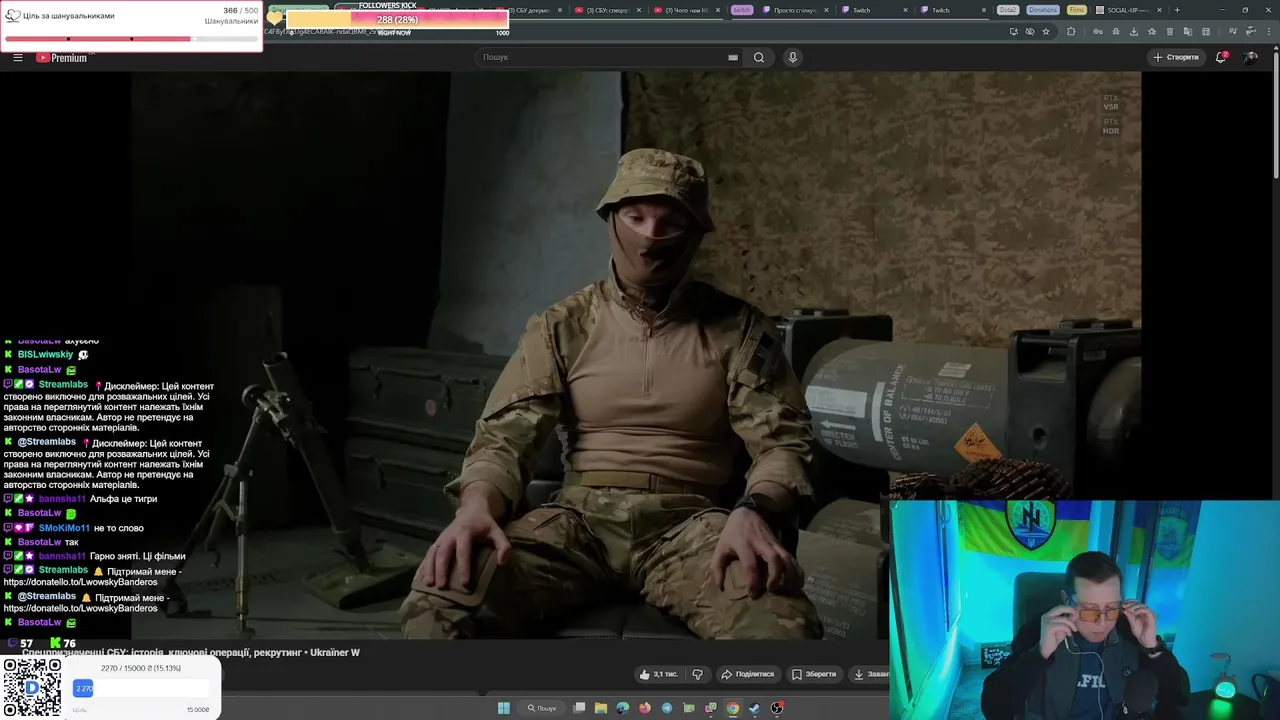Expand the Films tab group
Screen dimensions: 1280x720
pos(1076,10)
